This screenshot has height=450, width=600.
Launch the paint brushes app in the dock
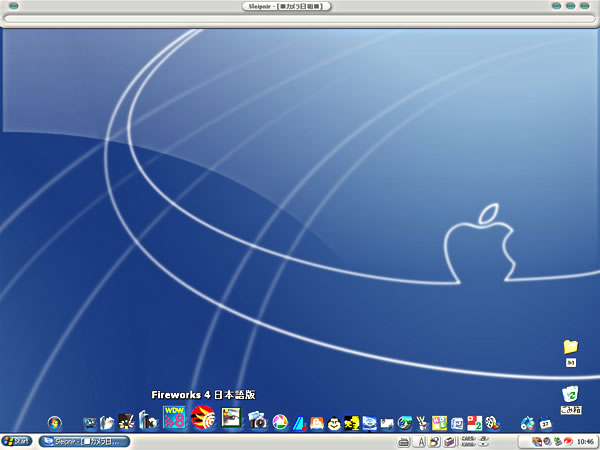(x=126, y=421)
